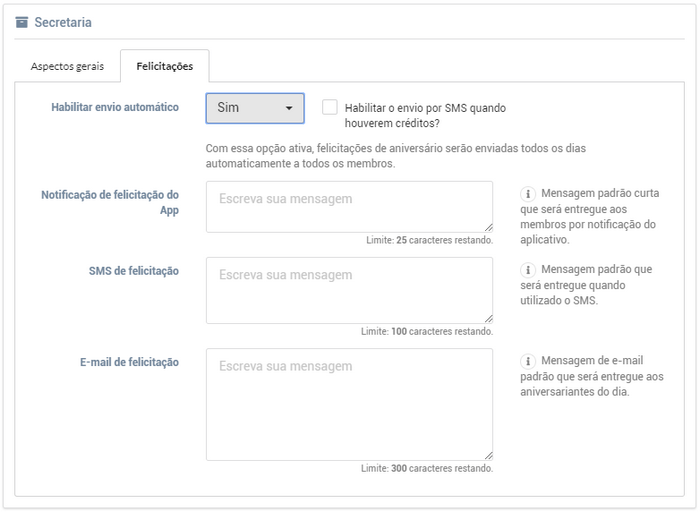Screen dimensions: 700x512
Task: Select the Felicitações tab
Action: tap(165, 66)
